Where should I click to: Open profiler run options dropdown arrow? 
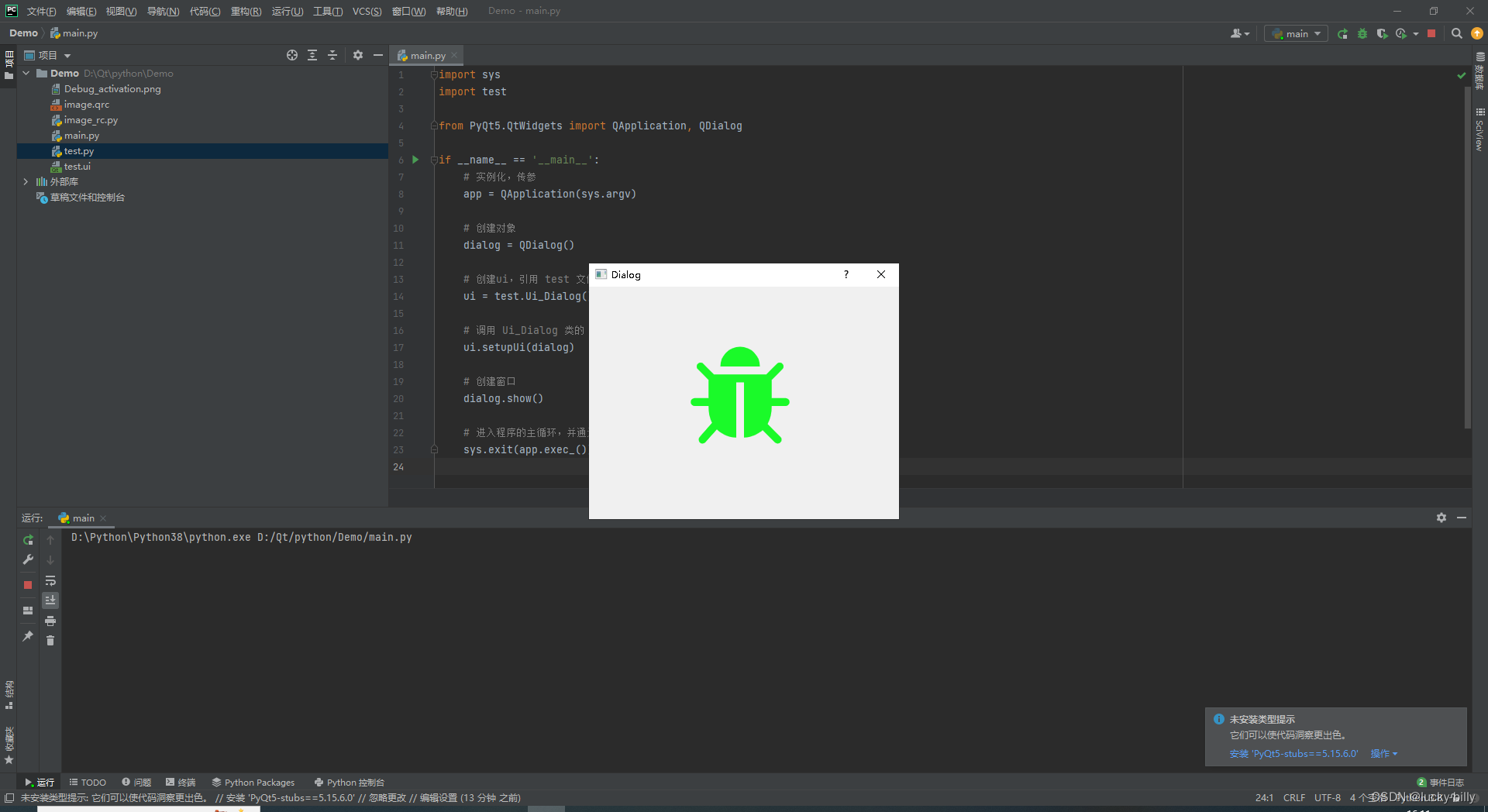click(1416, 34)
